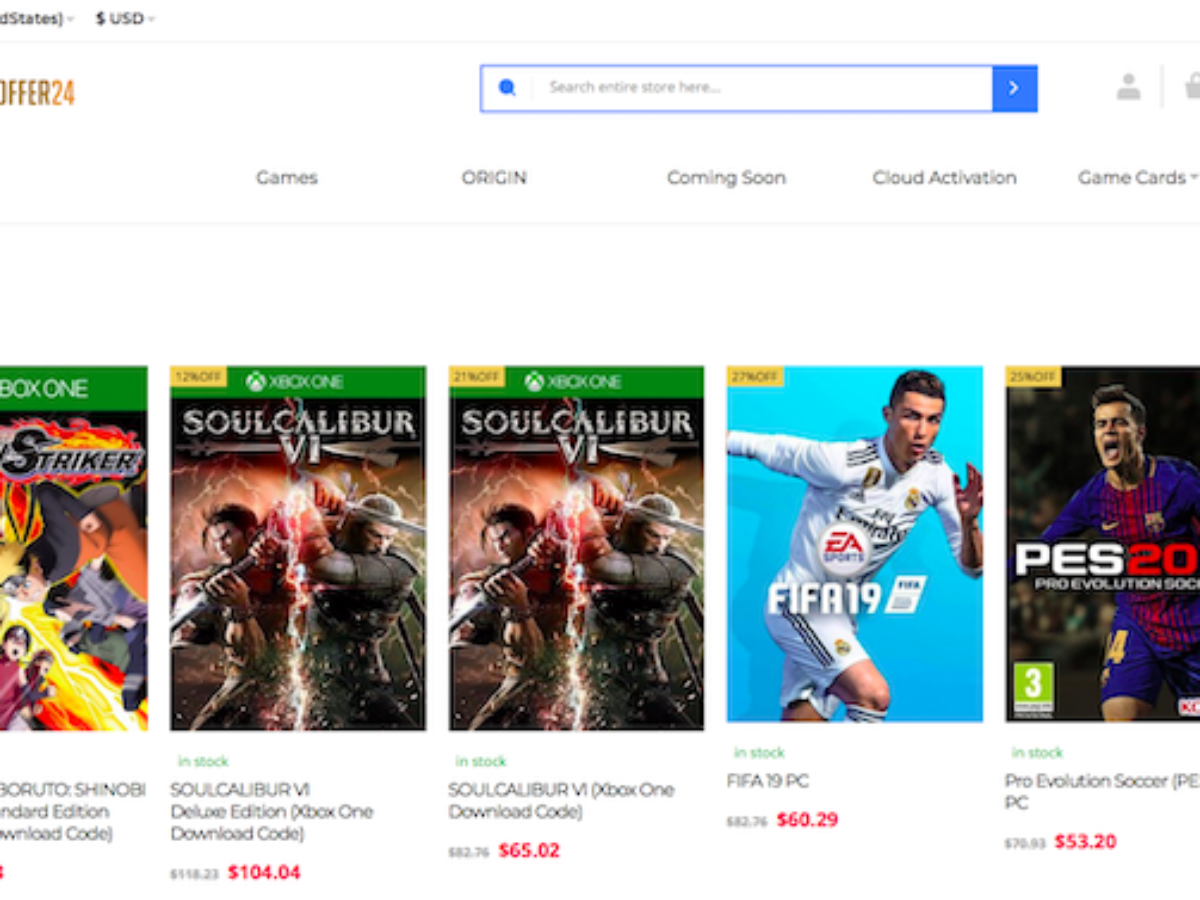Select the FIFA 19 cover thumbnail
The height and width of the screenshot is (900, 1200).
855,544
